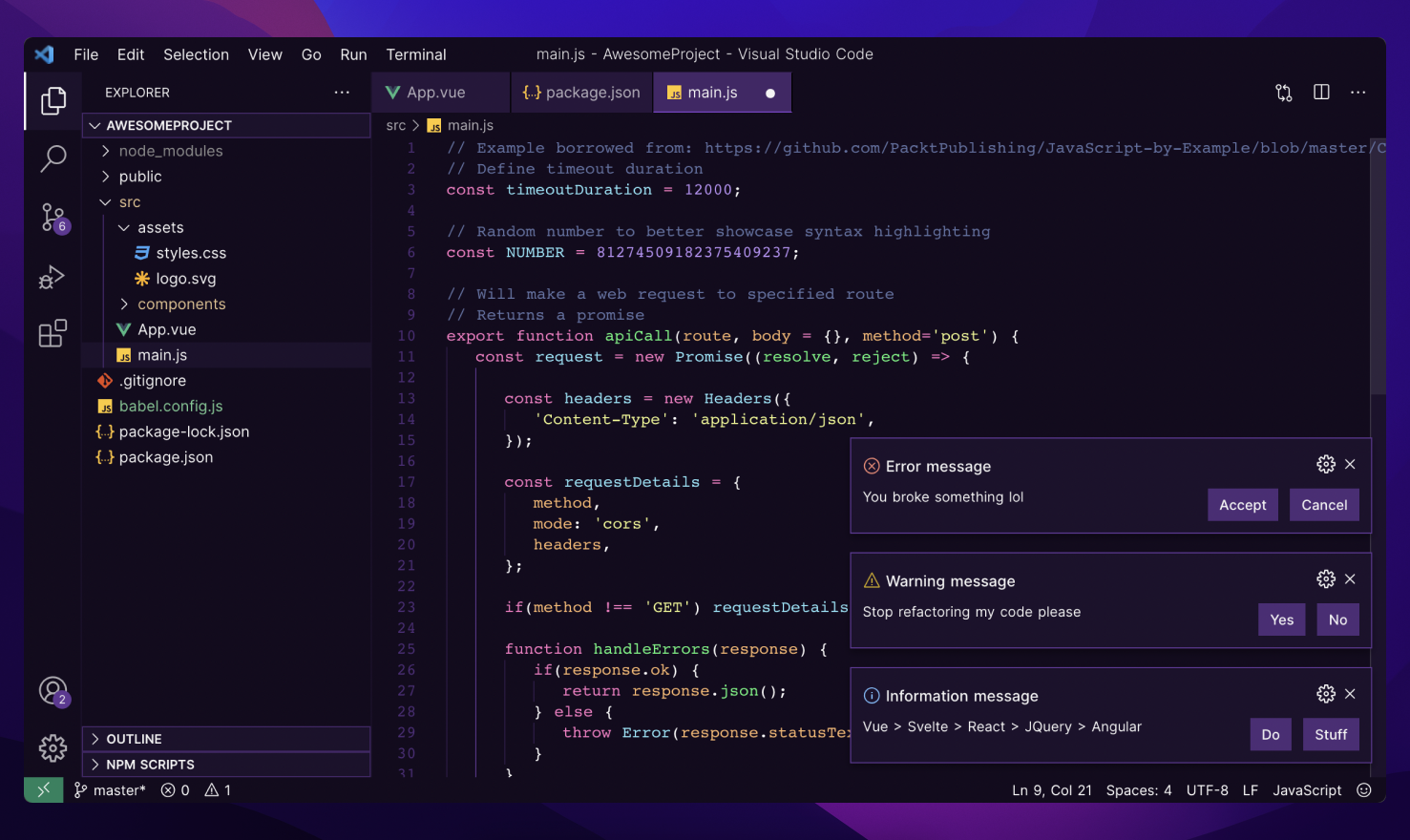Open Accounts icon with 2 badge
Image resolution: width=1410 pixels, height=840 pixels.
click(53, 690)
